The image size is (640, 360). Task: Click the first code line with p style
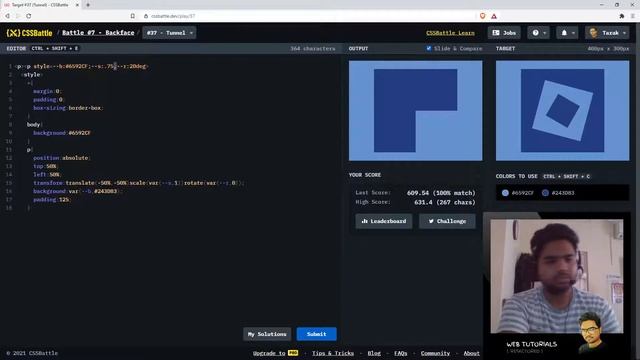[82, 66]
